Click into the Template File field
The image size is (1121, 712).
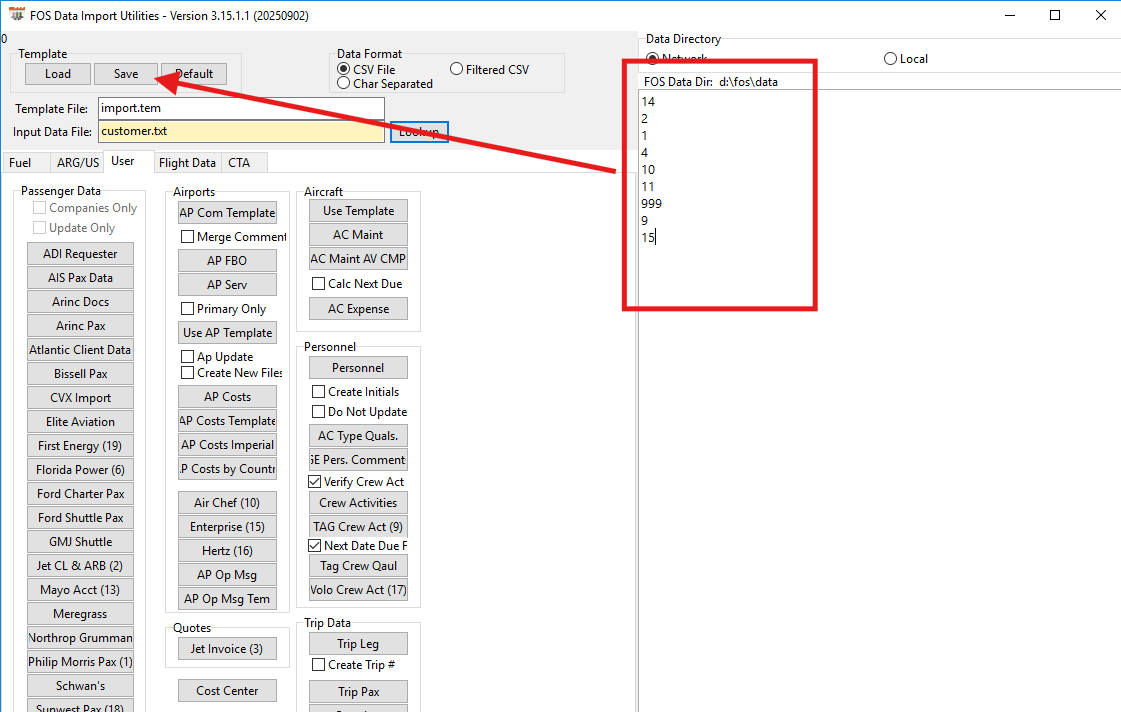tap(240, 108)
